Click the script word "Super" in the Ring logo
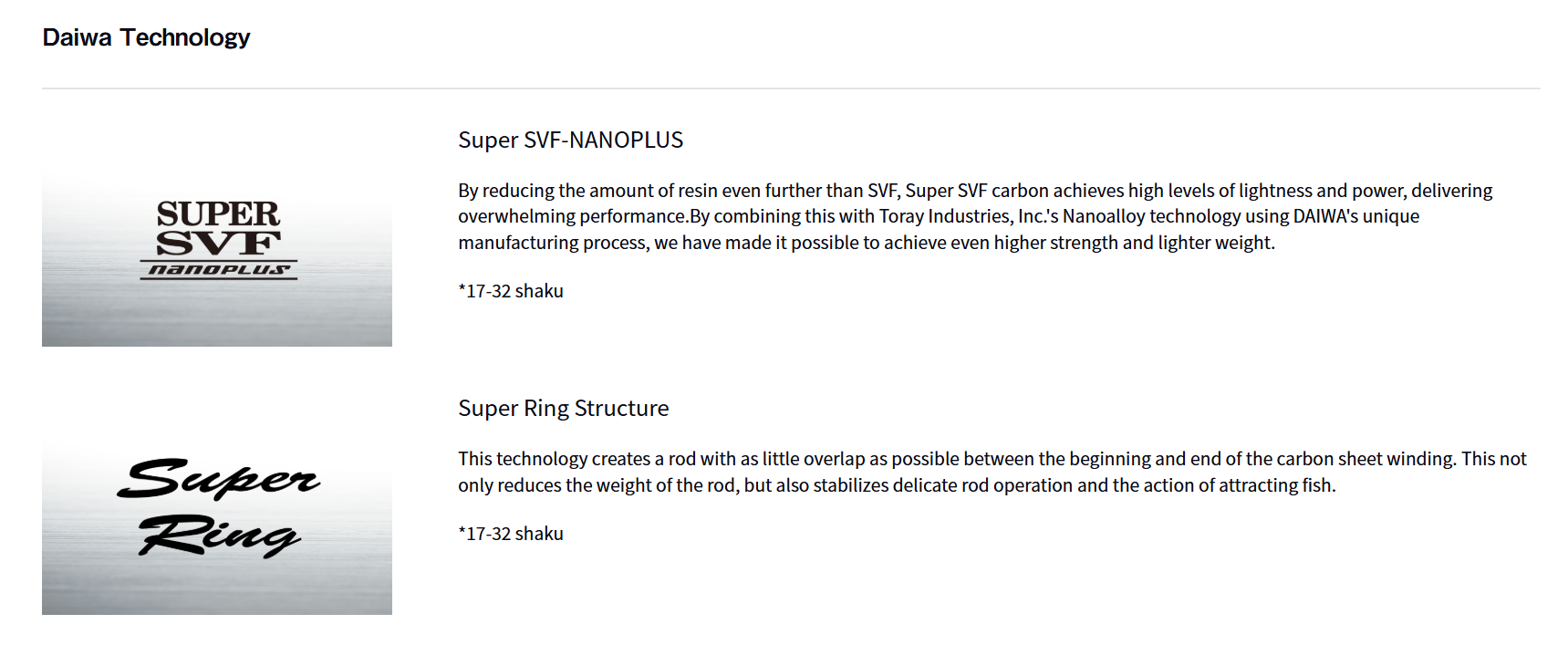The image size is (1568, 645). (x=219, y=478)
